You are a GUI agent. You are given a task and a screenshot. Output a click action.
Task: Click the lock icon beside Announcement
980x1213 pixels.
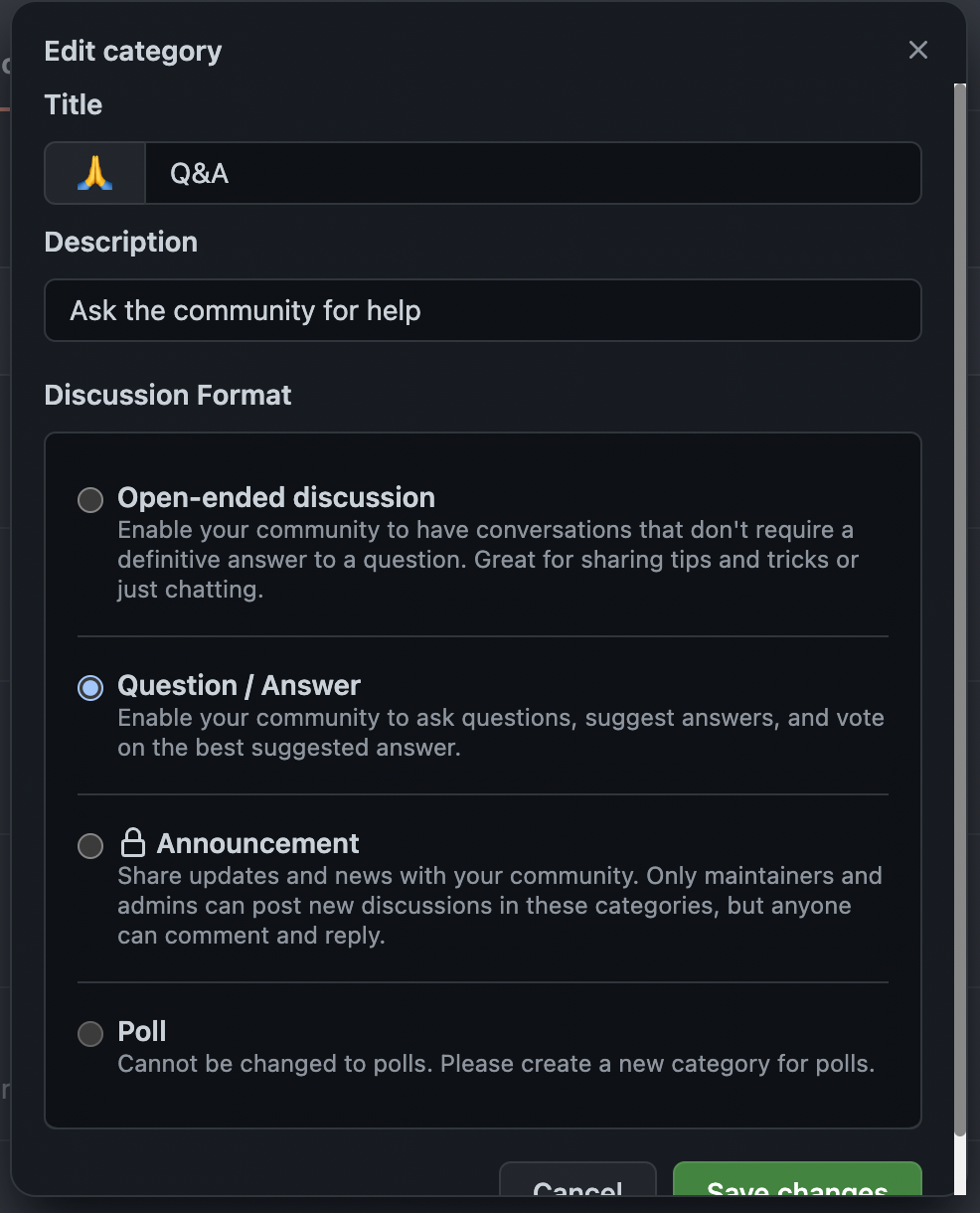[133, 843]
